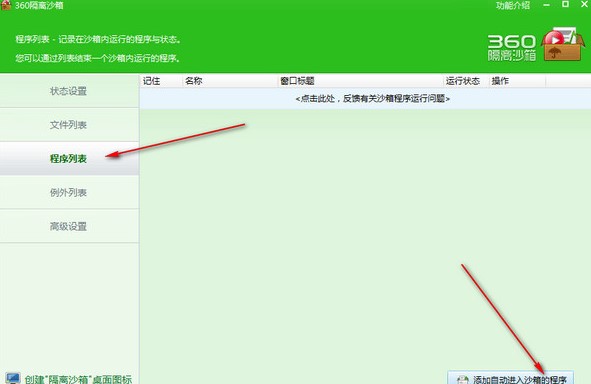Click 添加自动进入沙箱的程序 button
The height and width of the screenshot is (384, 591).
click(x=511, y=378)
